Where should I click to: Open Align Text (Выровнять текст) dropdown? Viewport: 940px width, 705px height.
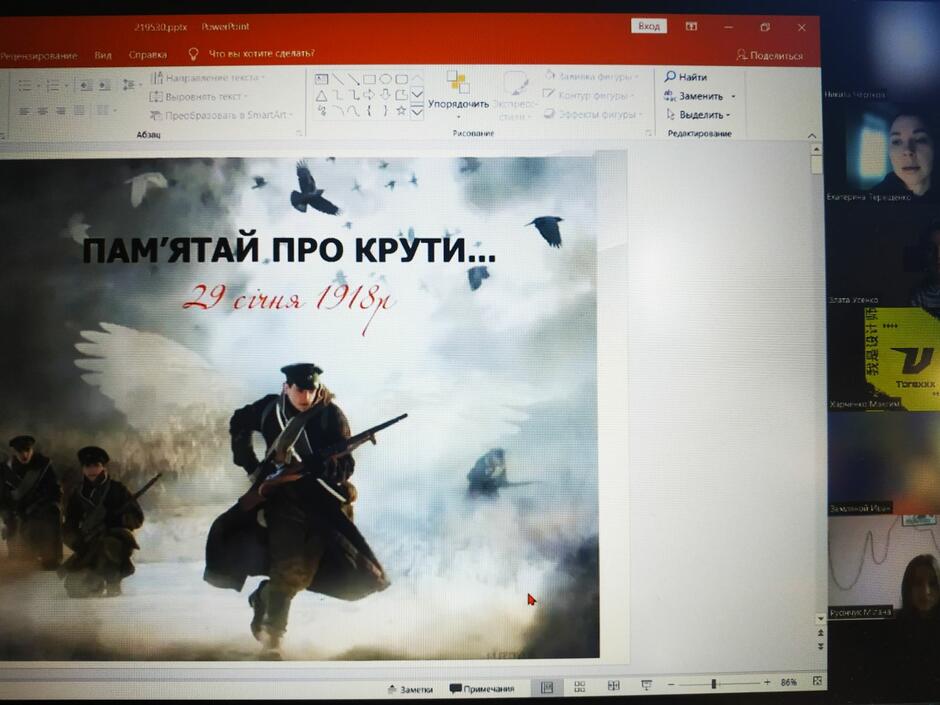198,96
